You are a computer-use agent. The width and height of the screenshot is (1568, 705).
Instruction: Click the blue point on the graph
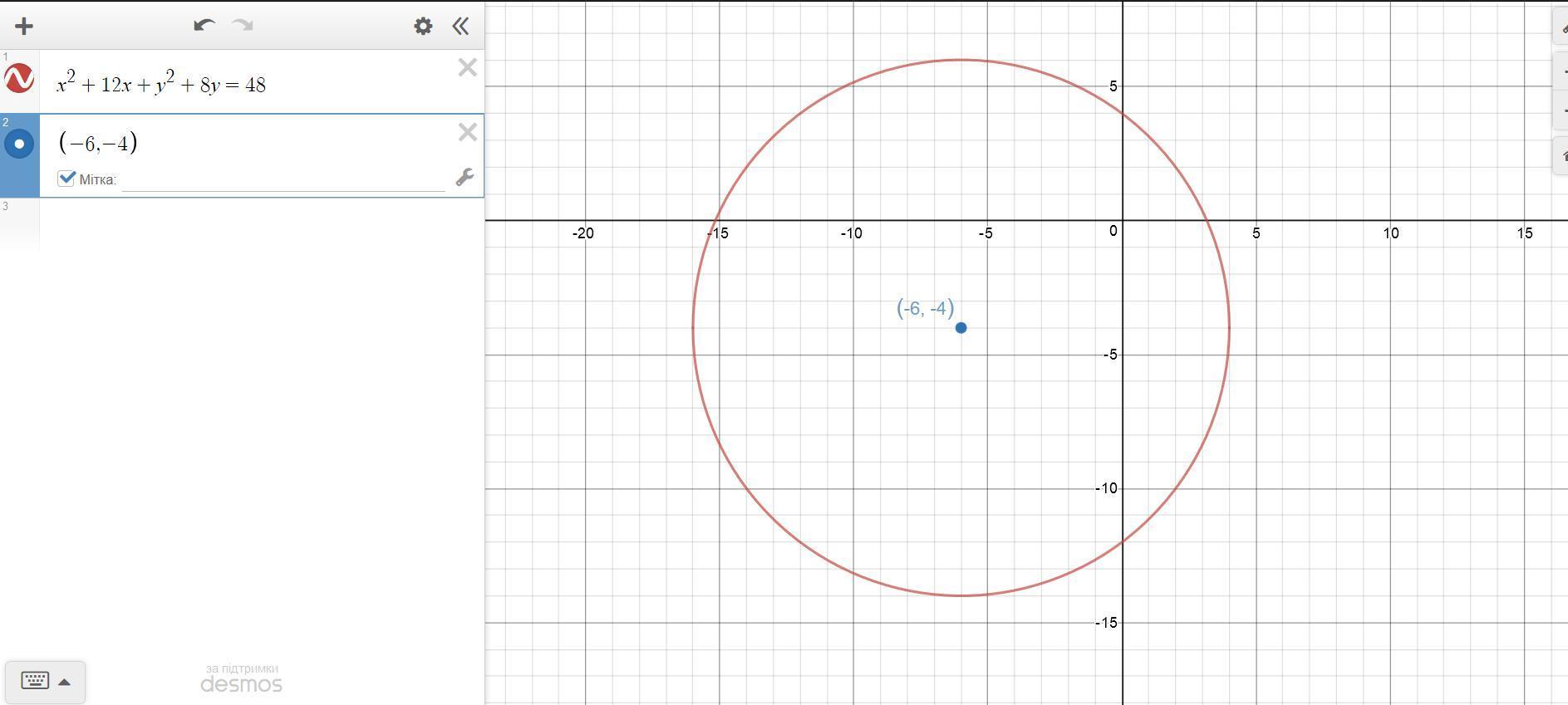tap(961, 328)
